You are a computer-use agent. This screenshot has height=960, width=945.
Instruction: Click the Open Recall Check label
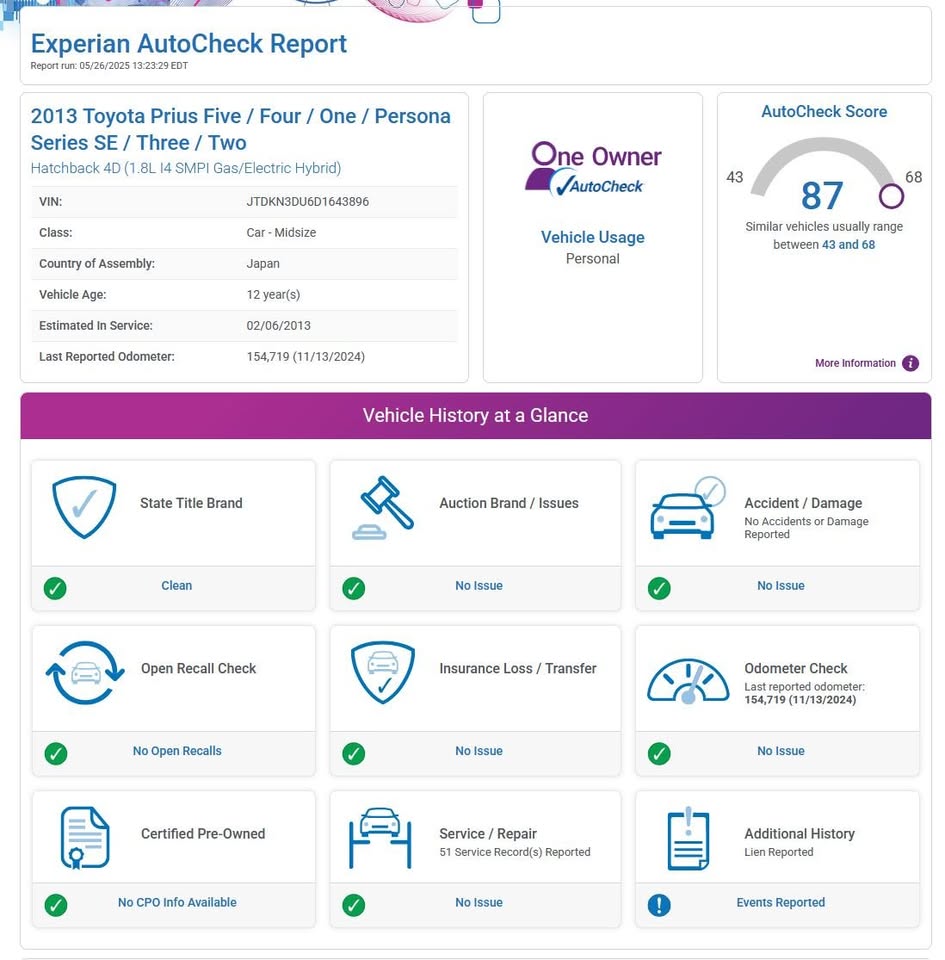coord(198,668)
